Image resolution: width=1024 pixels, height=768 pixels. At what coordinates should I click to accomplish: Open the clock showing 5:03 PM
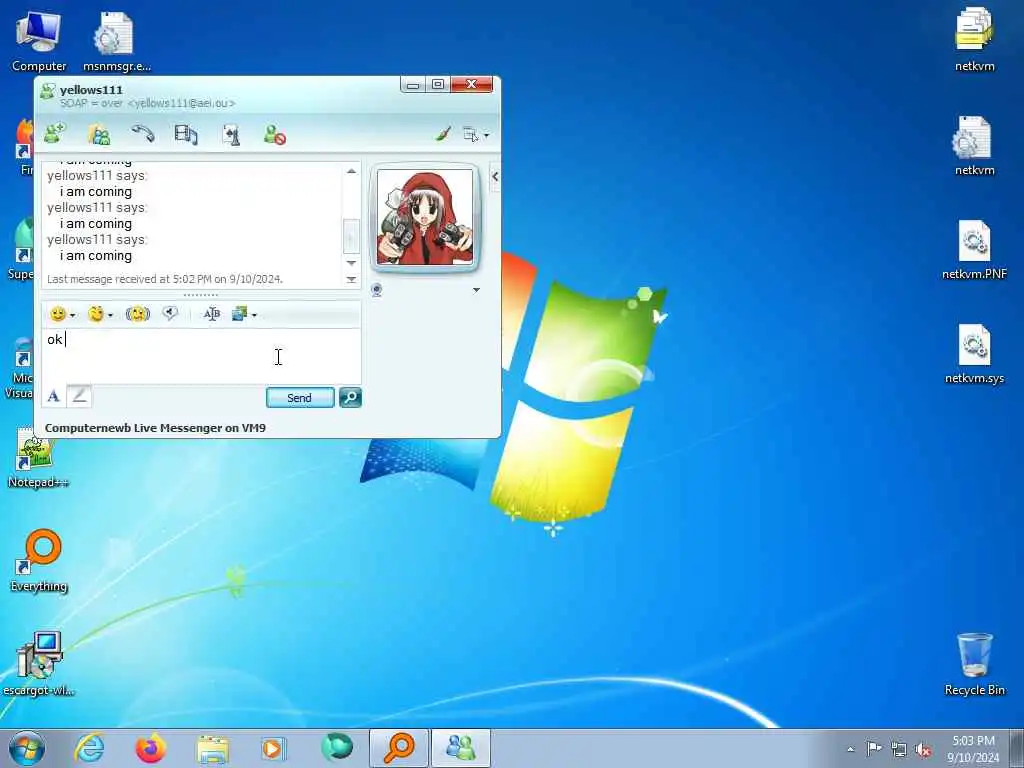coord(973,749)
